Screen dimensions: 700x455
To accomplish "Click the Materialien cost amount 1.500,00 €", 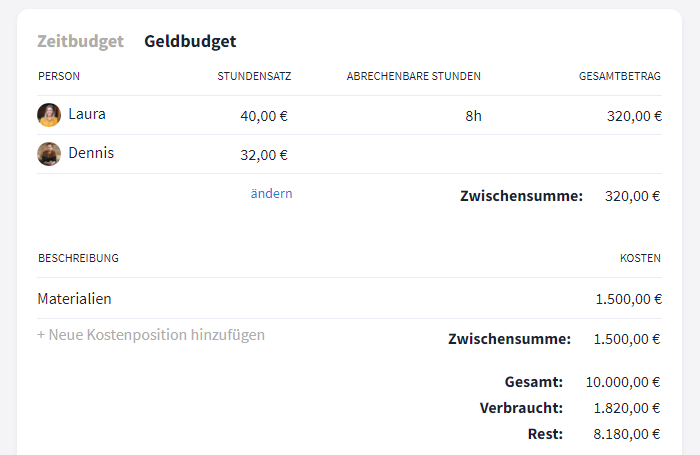I will (x=627, y=299).
